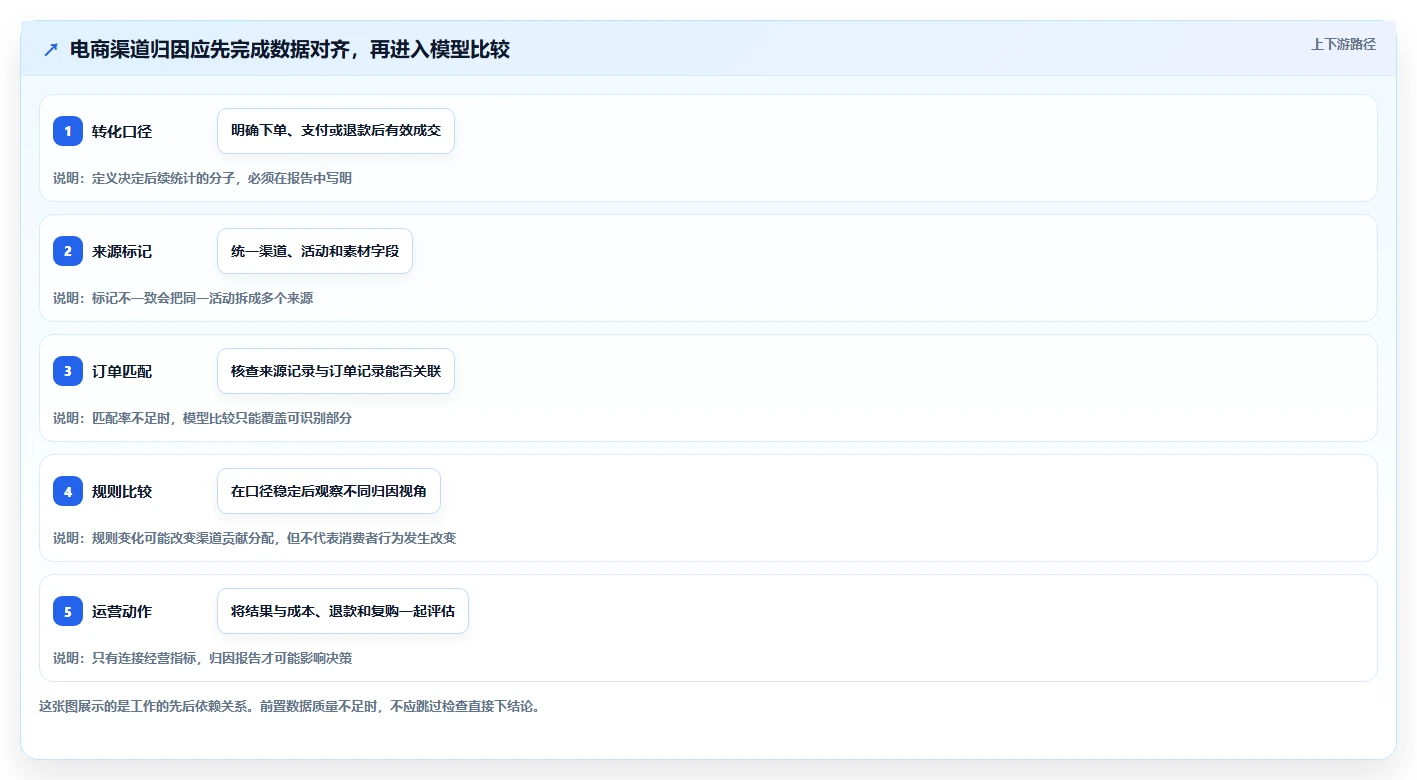The image size is (1417, 780).
Task: Click the arrow icon beside the title
Action: pyautogui.click(x=51, y=49)
